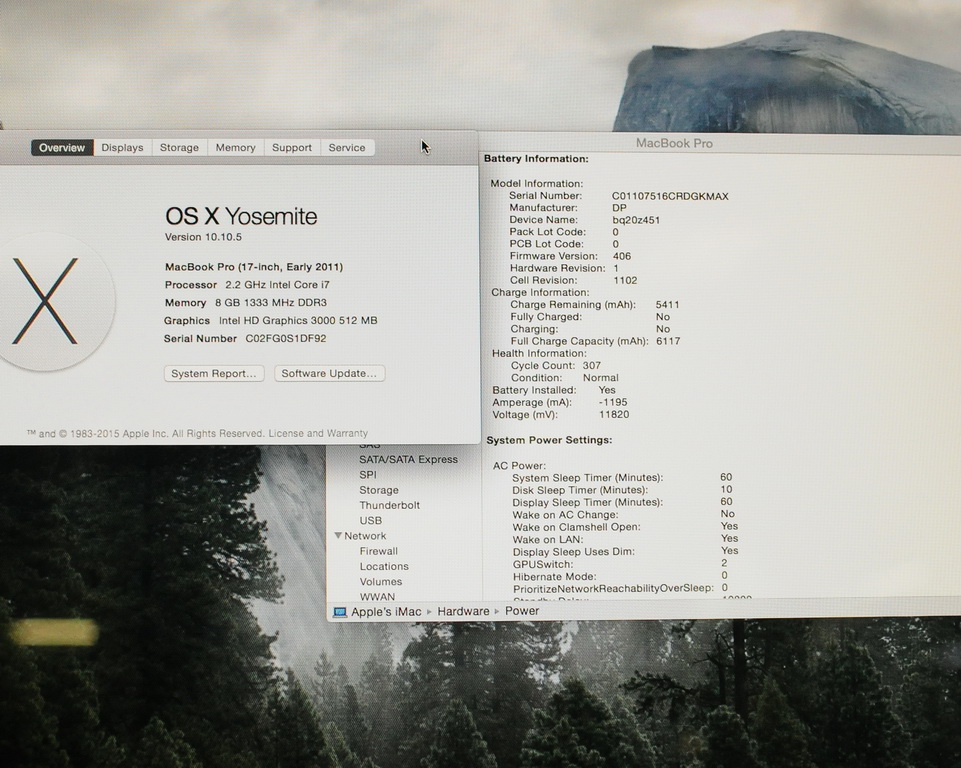
Task: Click Apple's iMac in the path bar
Action: tap(386, 612)
